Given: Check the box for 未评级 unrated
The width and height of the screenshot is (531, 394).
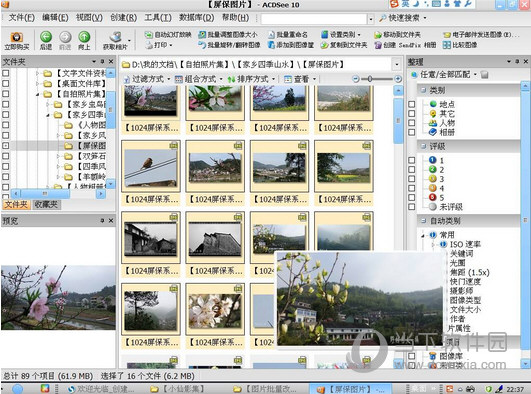Looking at the screenshot, I should pos(411,207).
